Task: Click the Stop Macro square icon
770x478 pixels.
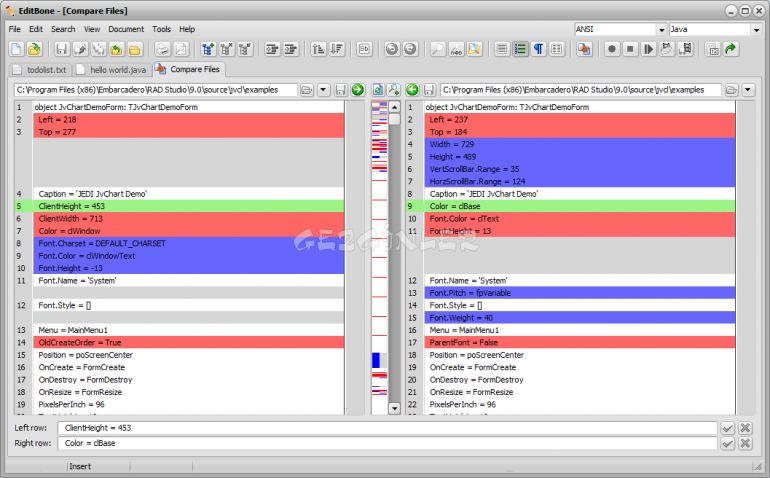Action: coord(630,49)
